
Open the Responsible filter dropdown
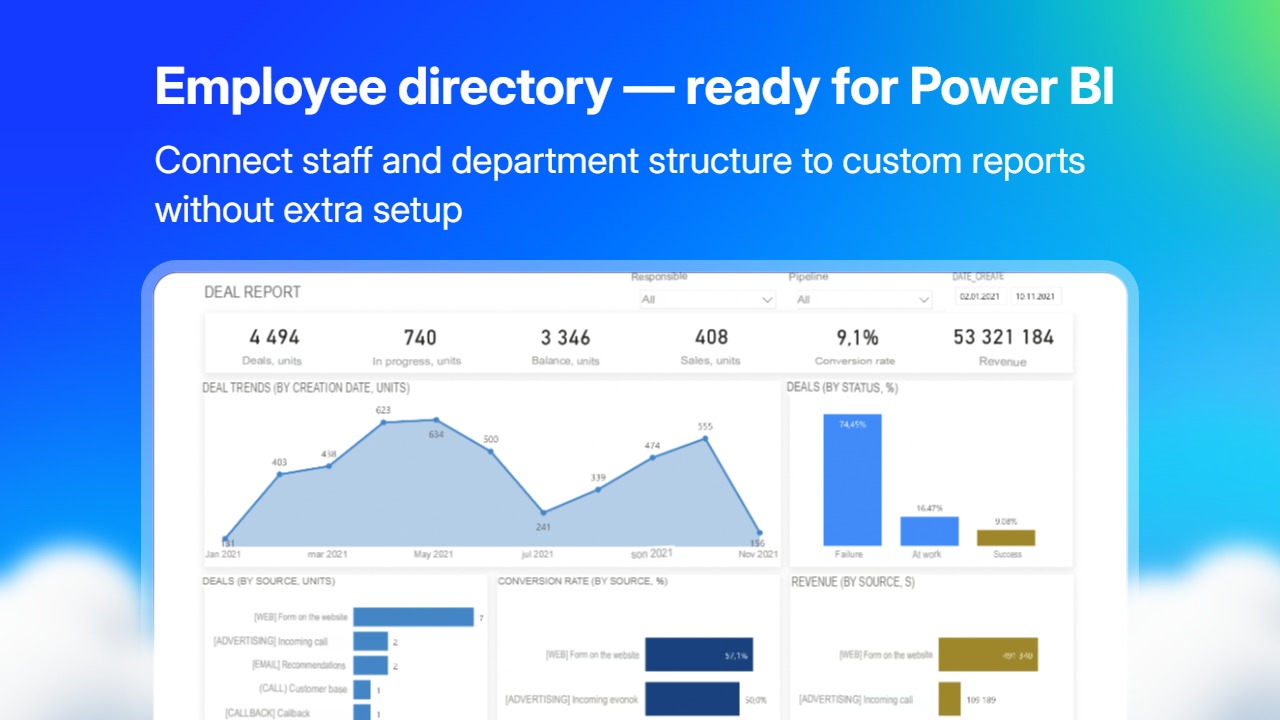point(708,299)
